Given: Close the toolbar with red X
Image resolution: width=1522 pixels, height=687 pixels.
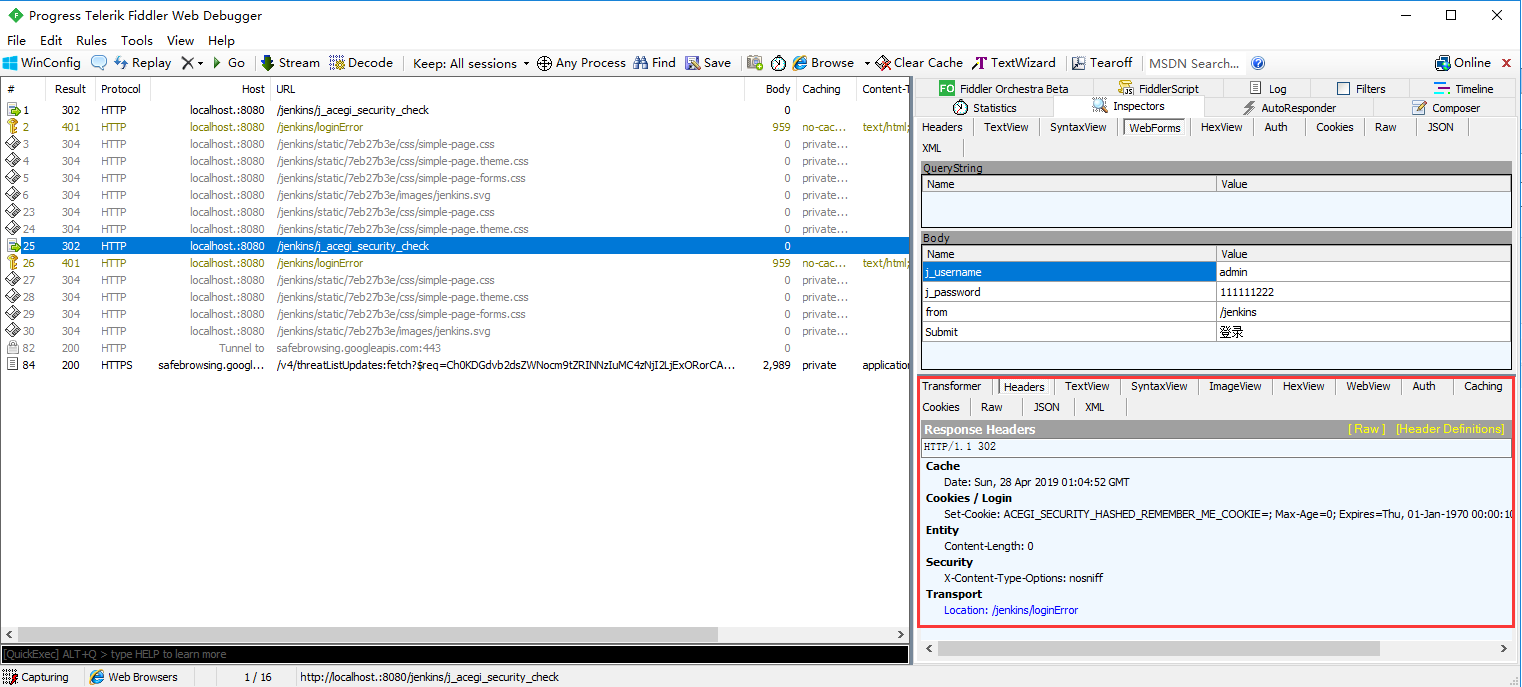Looking at the screenshot, I should pos(1507,63).
